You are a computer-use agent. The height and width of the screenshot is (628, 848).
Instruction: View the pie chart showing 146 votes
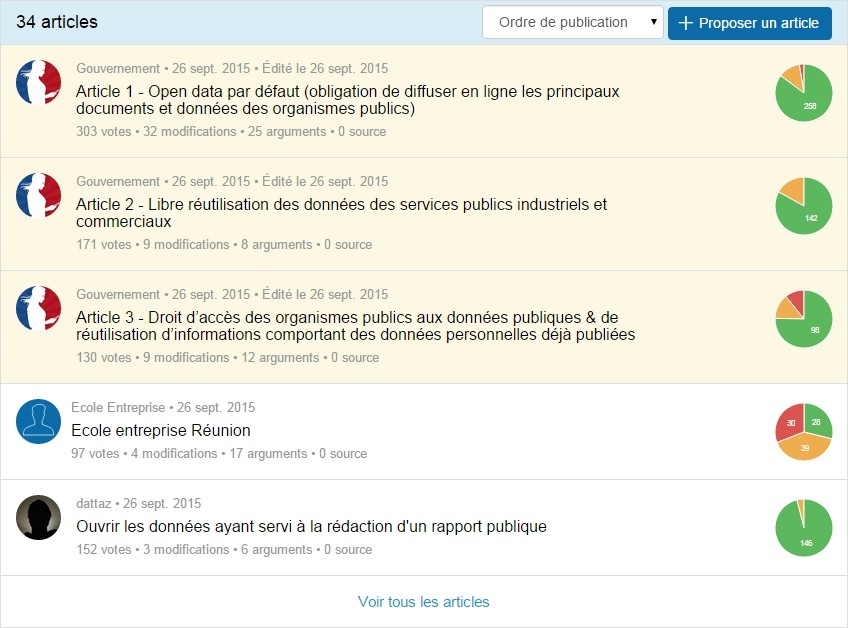803,527
